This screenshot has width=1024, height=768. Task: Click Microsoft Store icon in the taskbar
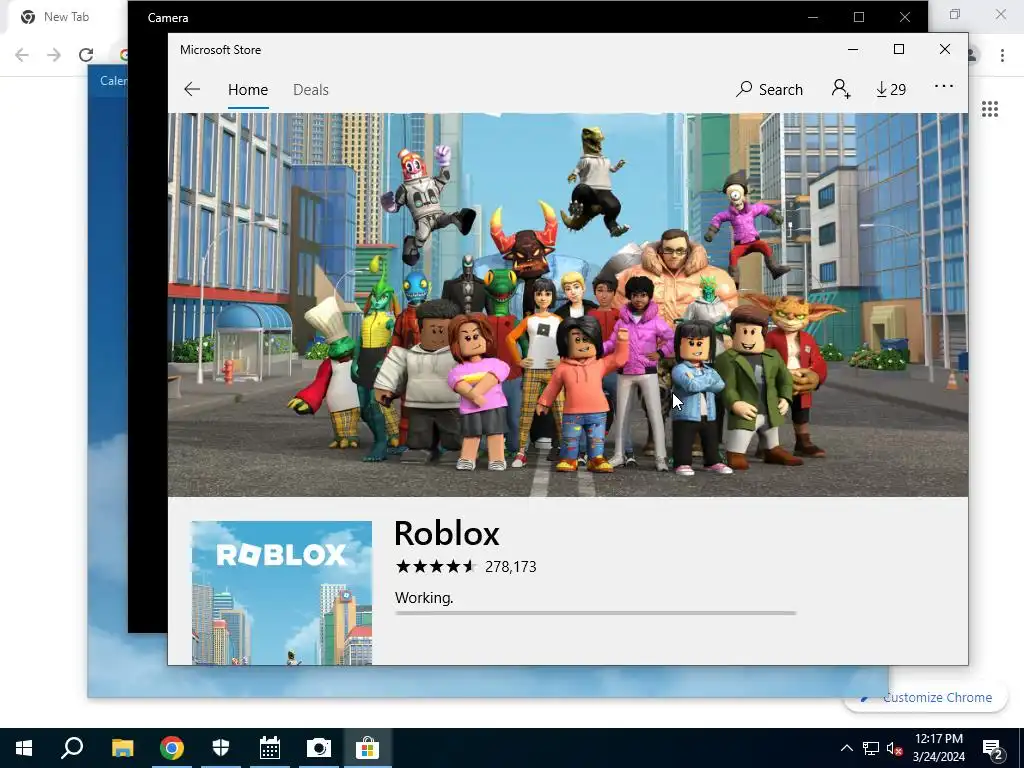pos(368,748)
